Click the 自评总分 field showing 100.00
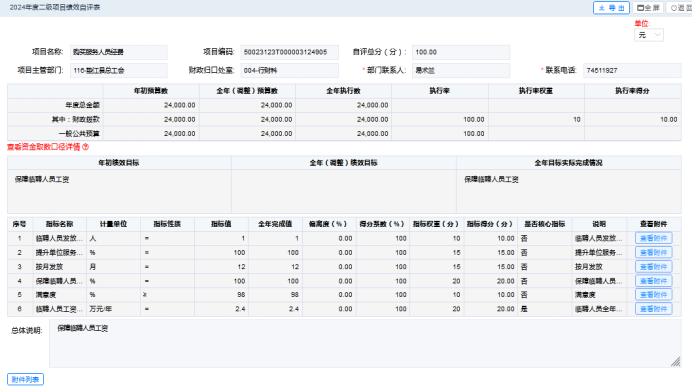The height and width of the screenshot is (387, 692). (x=461, y=52)
